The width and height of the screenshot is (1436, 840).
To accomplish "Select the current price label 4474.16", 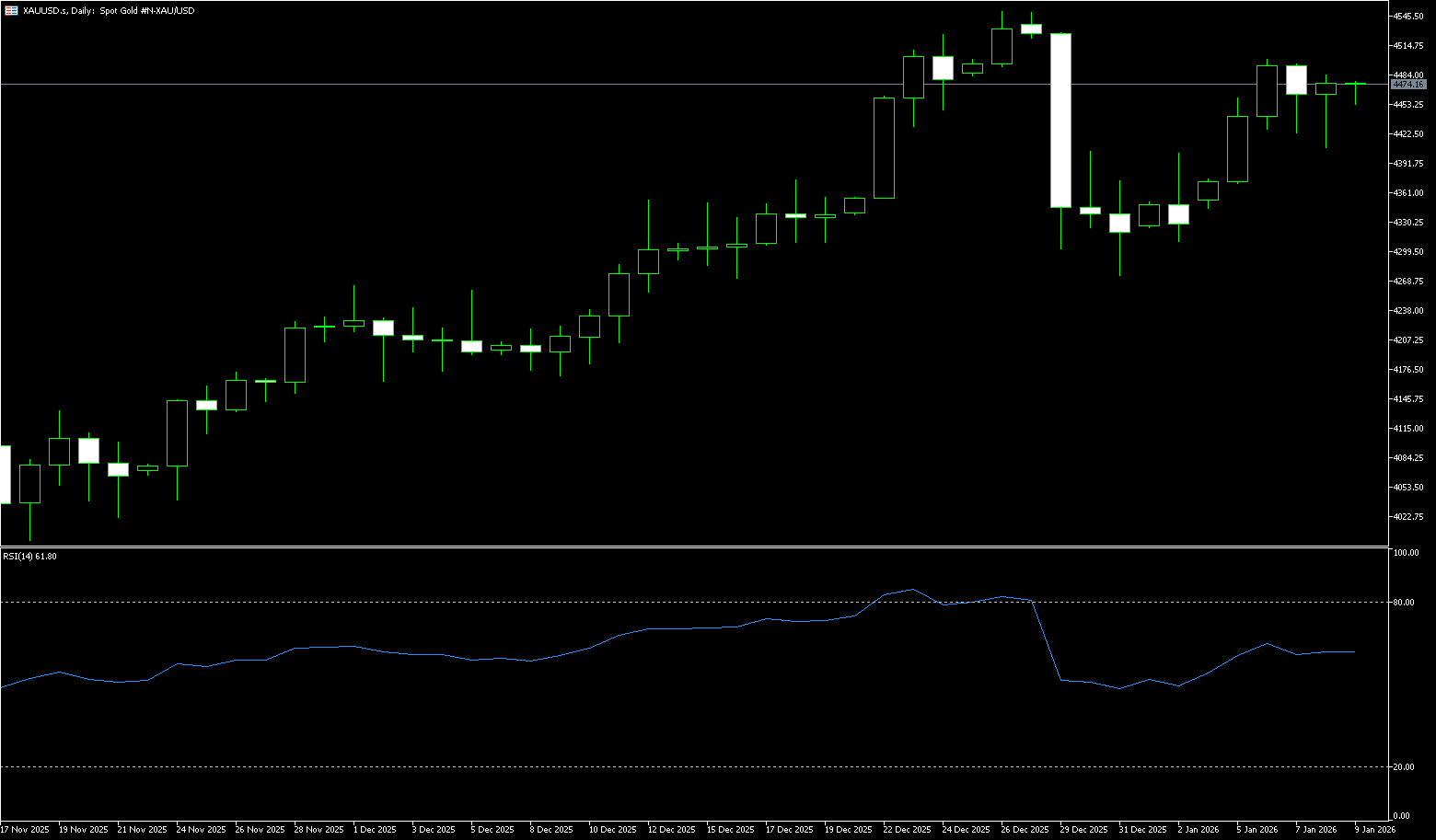I will [x=1408, y=85].
